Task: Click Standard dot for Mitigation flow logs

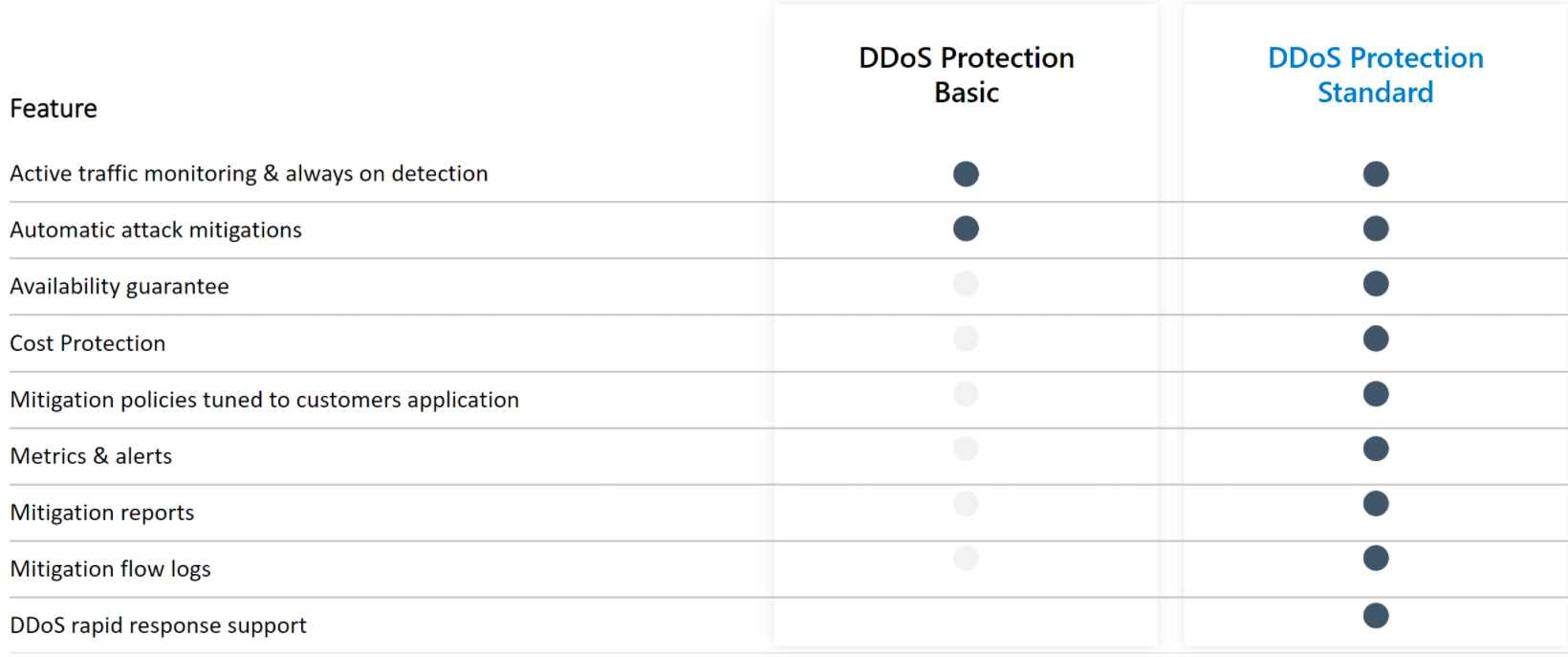Action: (x=1375, y=558)
